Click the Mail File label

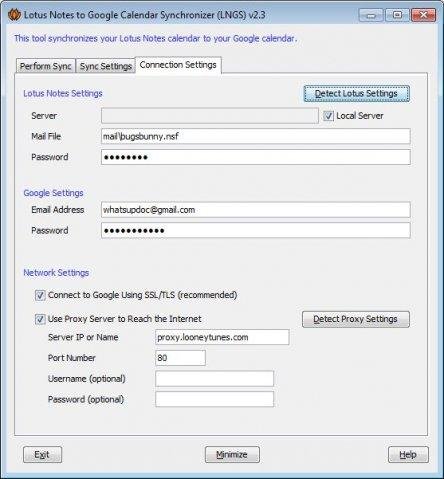(x=46, y=136)
